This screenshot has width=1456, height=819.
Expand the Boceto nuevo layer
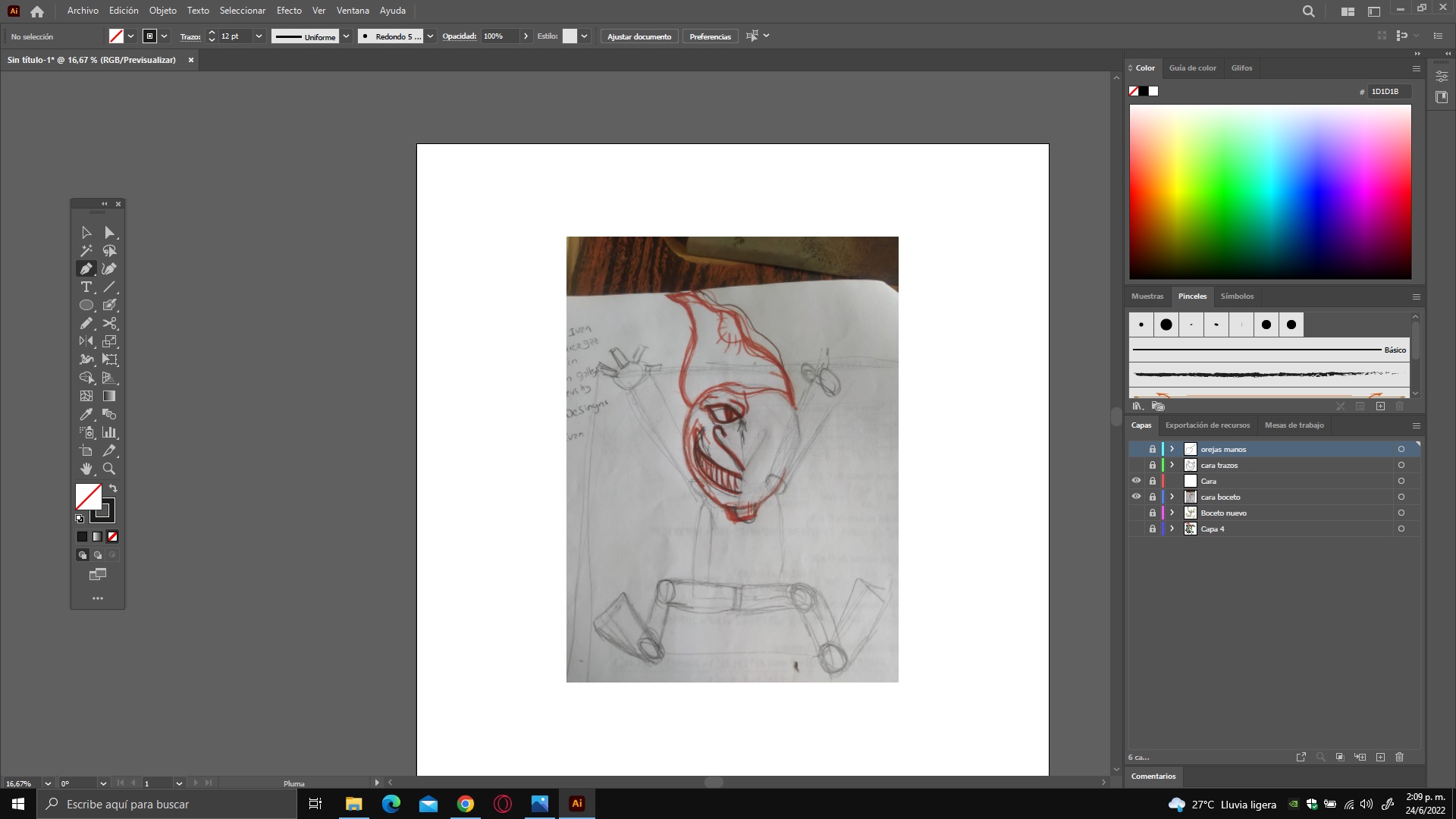click(1172, 513)
